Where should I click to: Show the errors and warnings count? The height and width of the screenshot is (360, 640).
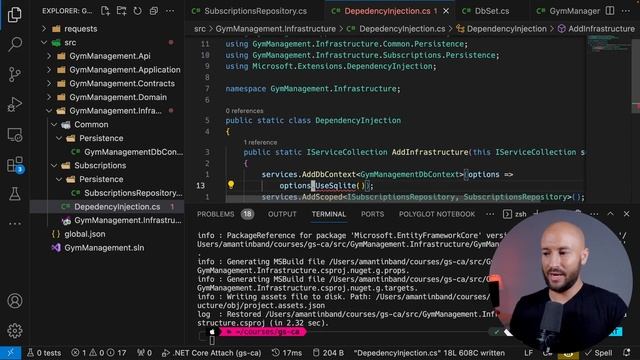98,353
